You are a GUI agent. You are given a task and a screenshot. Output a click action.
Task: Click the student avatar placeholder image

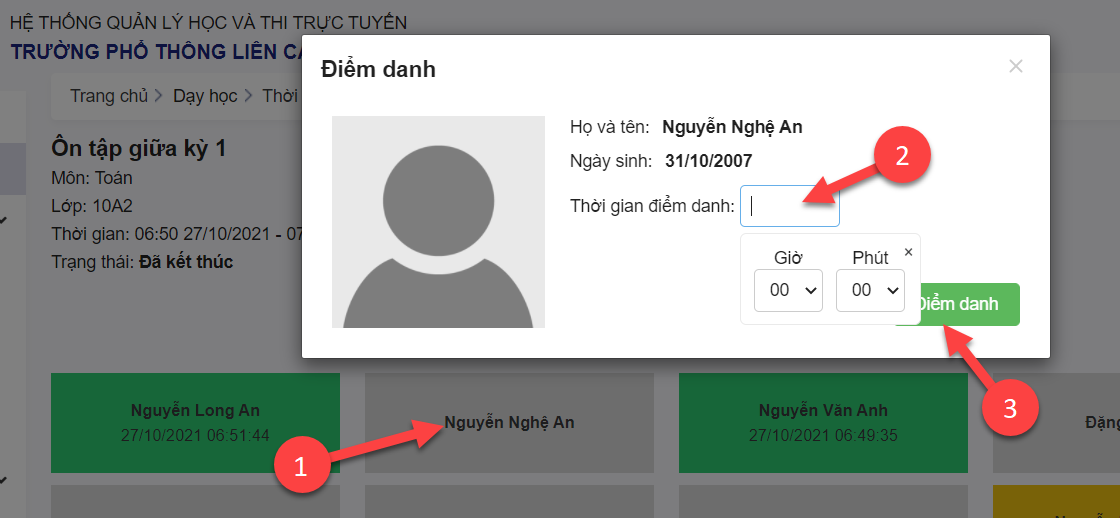click(438, 222)
